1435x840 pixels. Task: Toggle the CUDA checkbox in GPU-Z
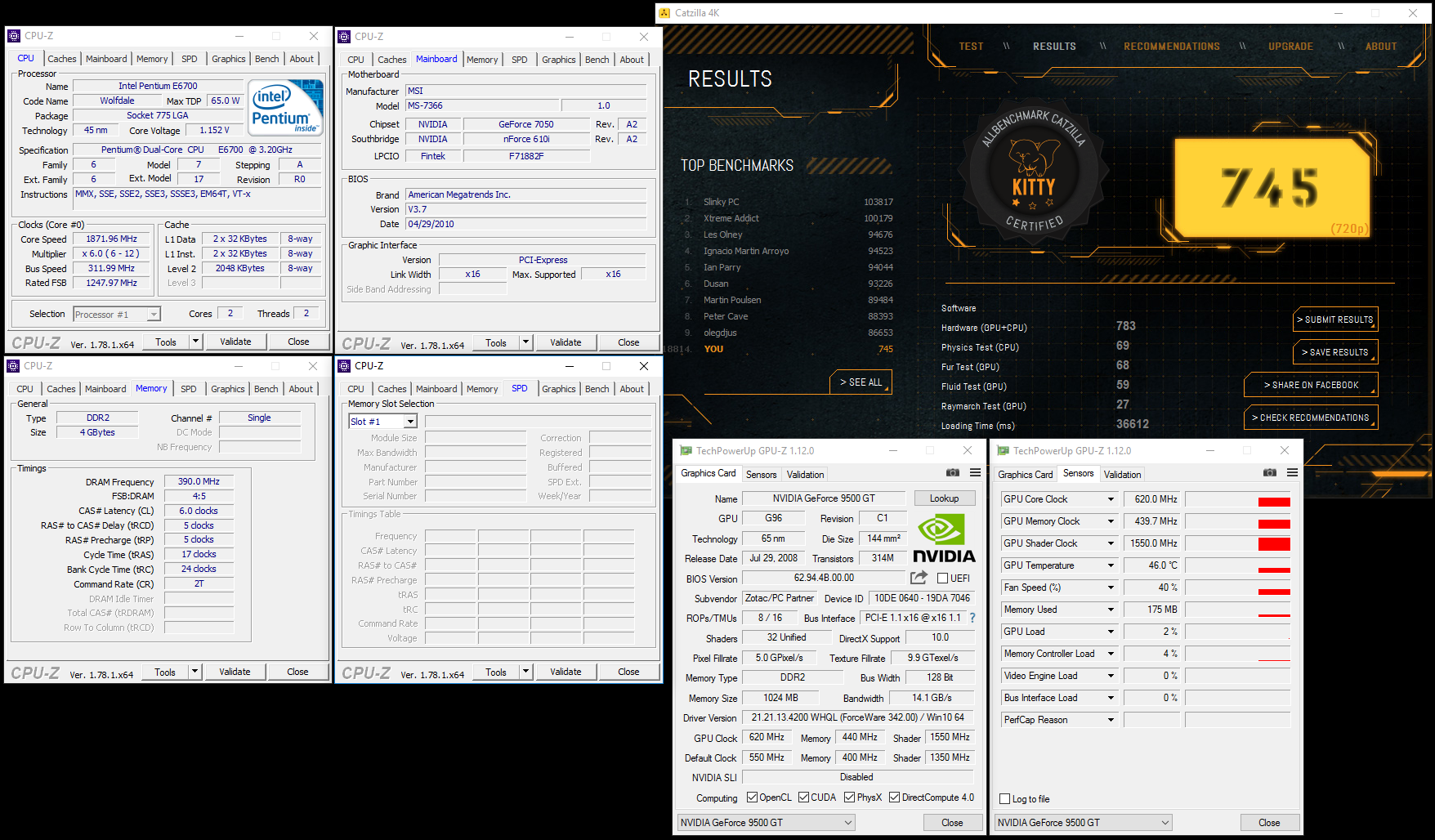tap(804, 798)
